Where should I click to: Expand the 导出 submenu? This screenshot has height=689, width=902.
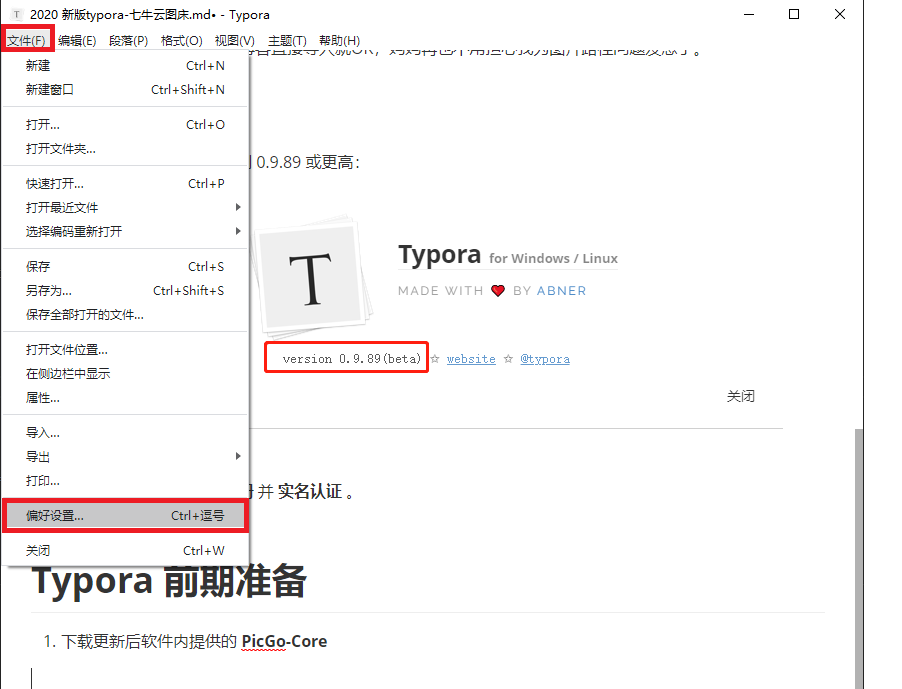coord(125,457)
